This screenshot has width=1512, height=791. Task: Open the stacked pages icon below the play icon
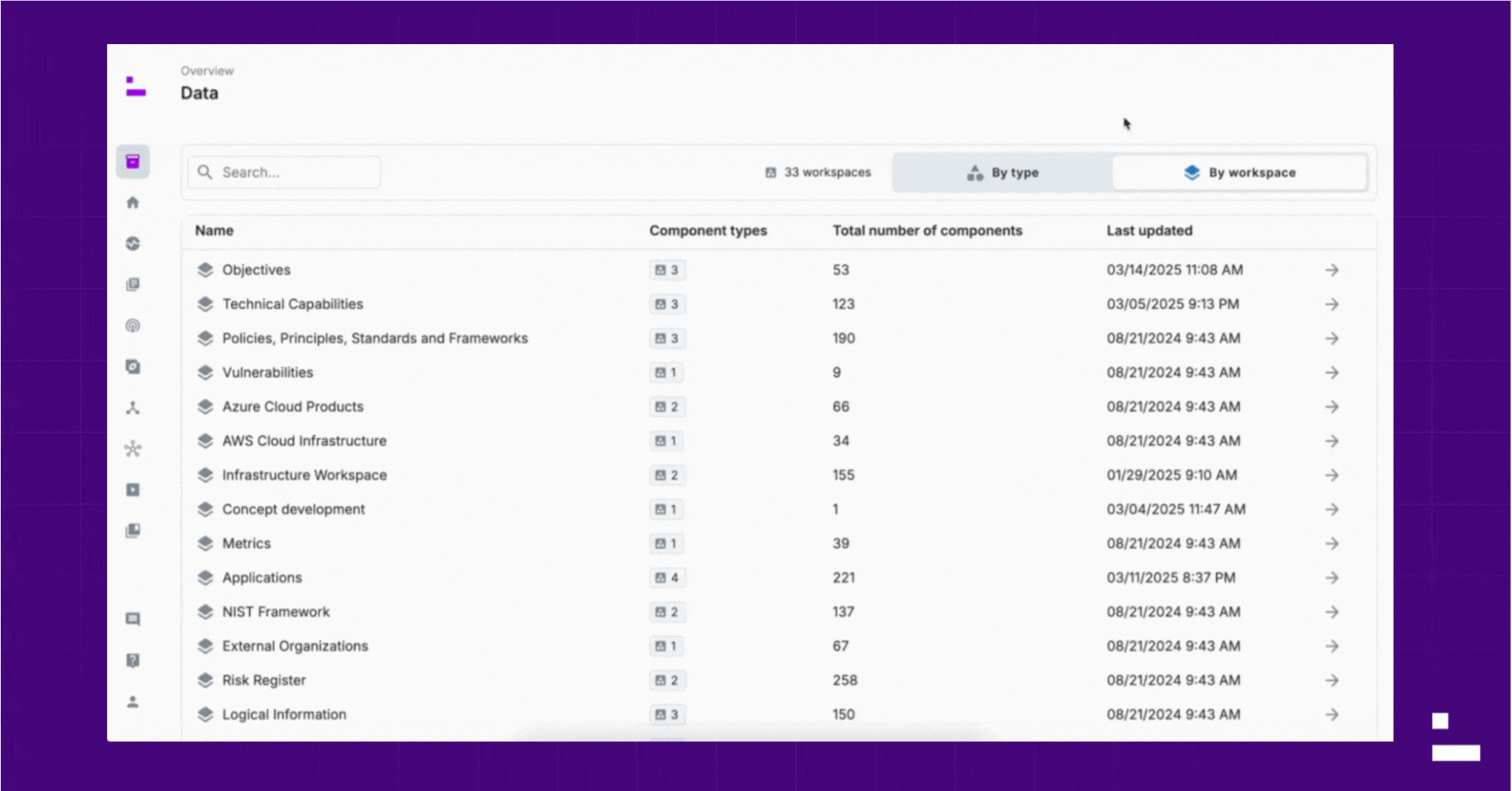133,531
